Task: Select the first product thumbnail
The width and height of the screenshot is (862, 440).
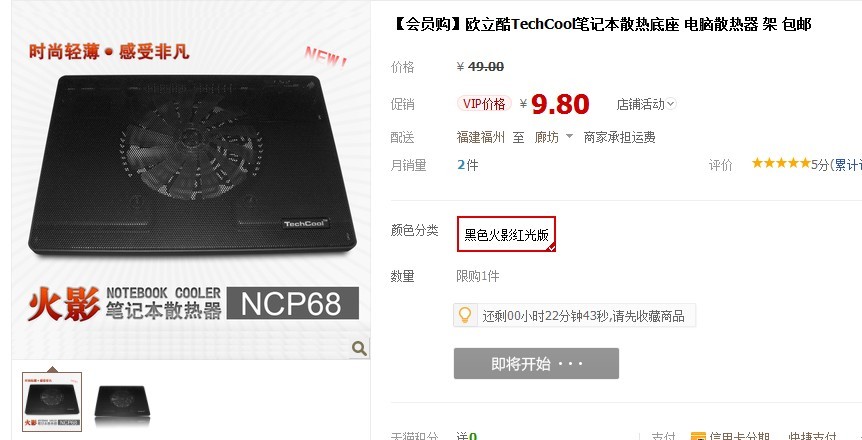Action: pos(52,402)
